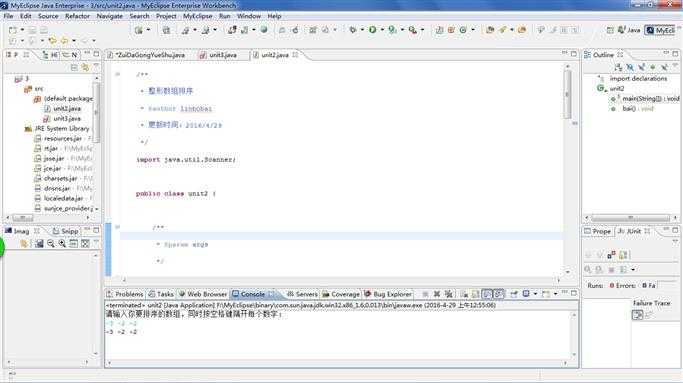The image size is (683, 383).
Task: Open the Properties tab
Action: [x=597, y=231]
